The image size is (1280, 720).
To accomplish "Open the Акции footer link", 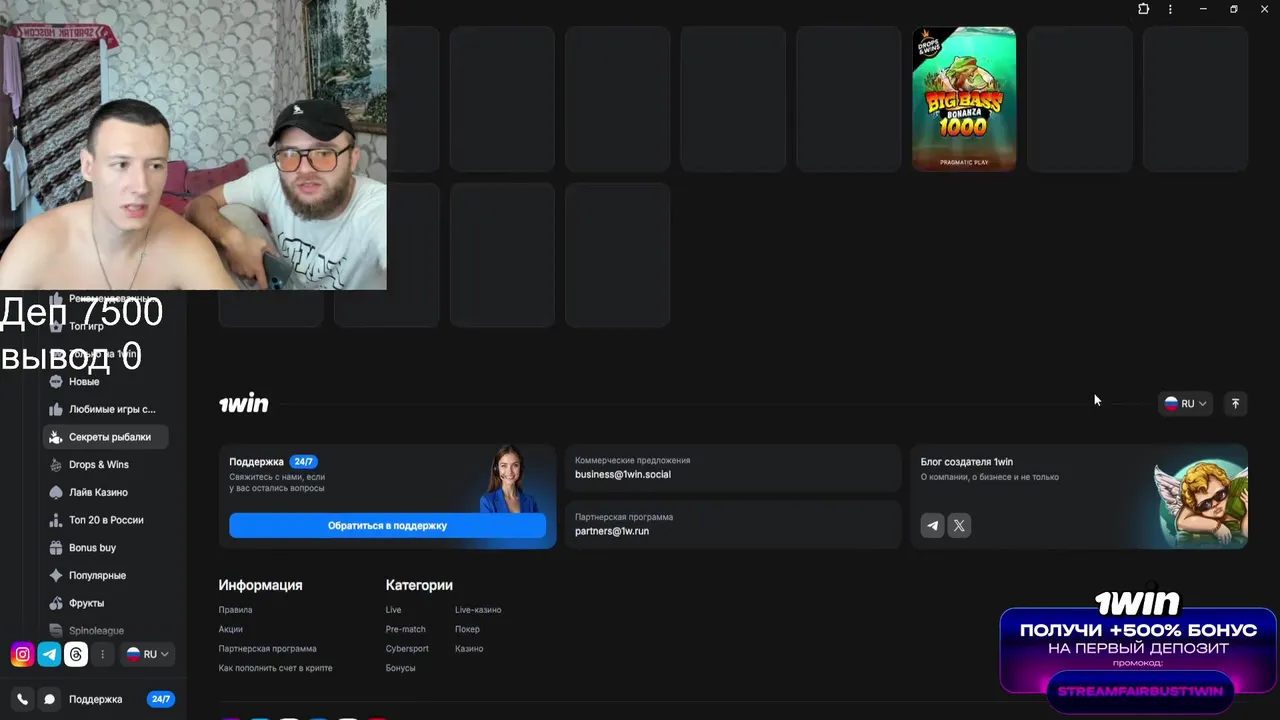I will pyautogui.click(x=230, y=629).
